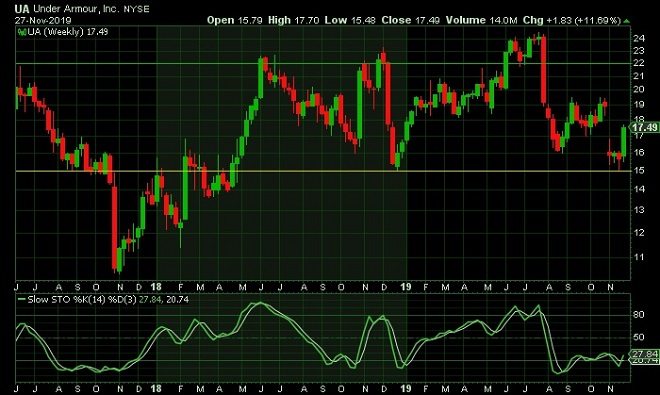The width and height of the screenshot is (660, 395).
Task: Click the 80 level label on stochastic axis
Action: click(639, 315)
